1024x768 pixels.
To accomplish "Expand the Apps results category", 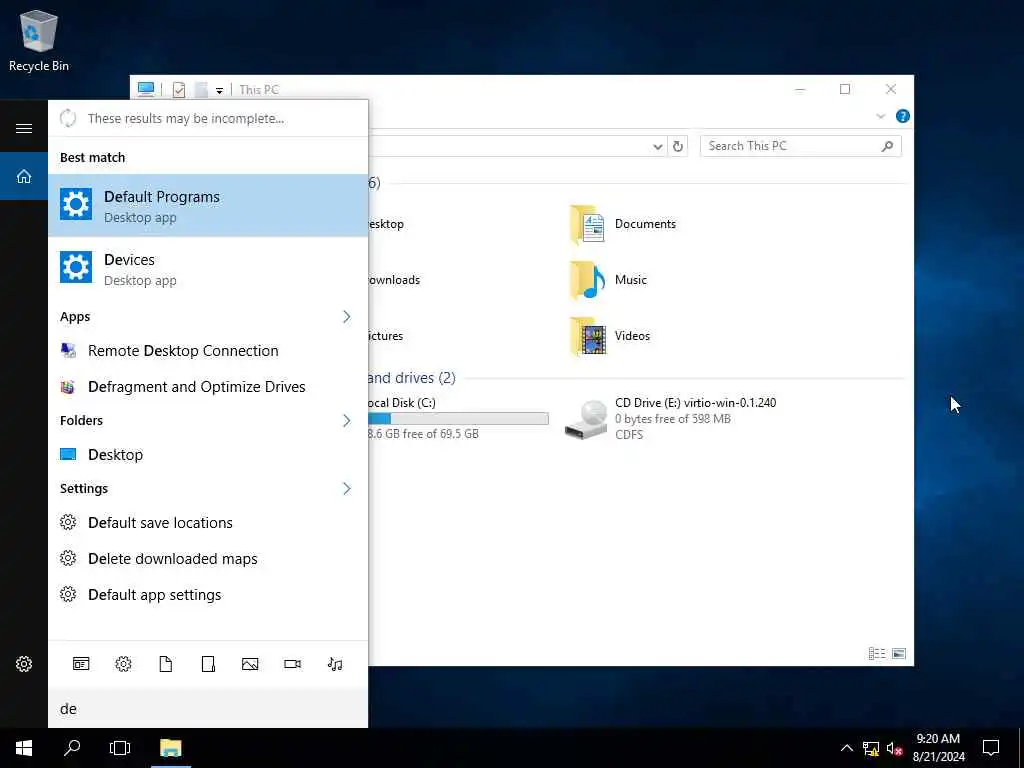I will (x=346, y=317).
